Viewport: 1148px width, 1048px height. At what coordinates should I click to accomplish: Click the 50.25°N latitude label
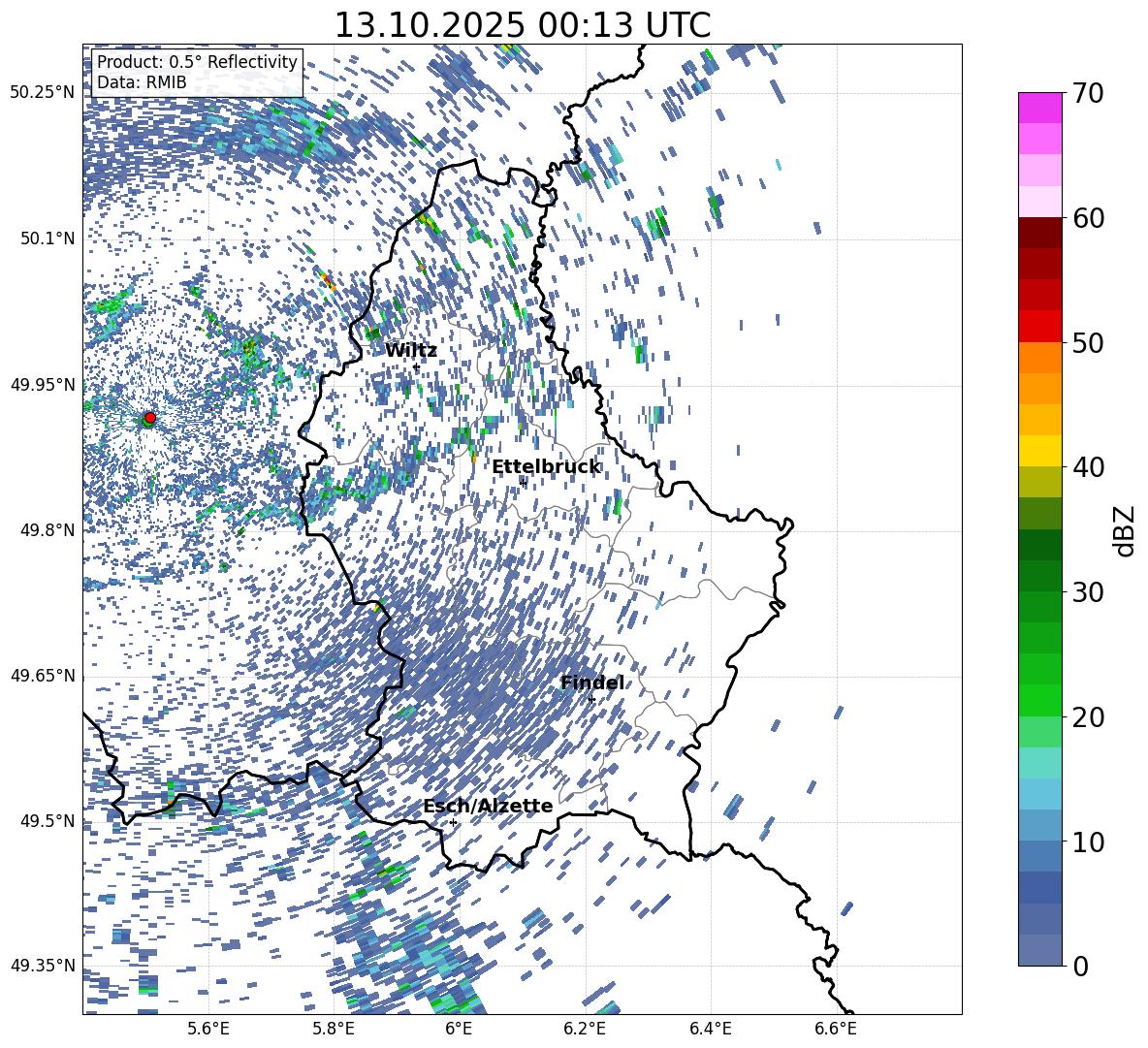[43, 93]
